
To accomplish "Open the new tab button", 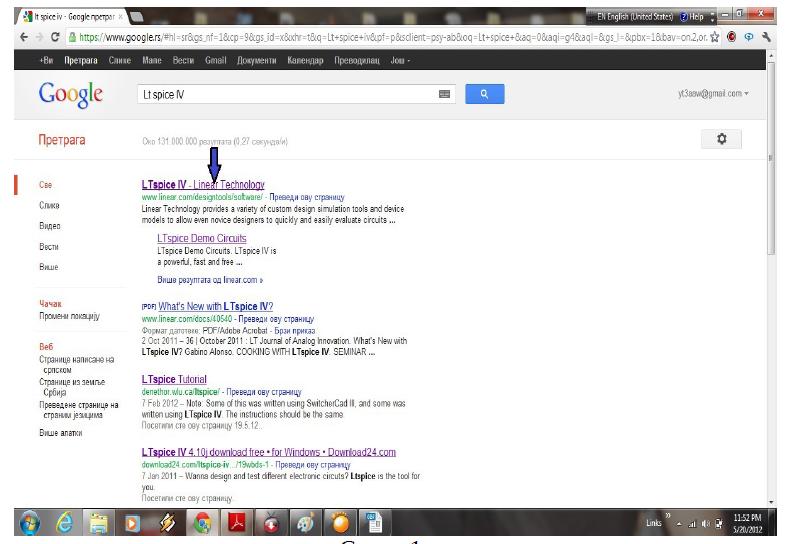I will [x=136, y=17].
